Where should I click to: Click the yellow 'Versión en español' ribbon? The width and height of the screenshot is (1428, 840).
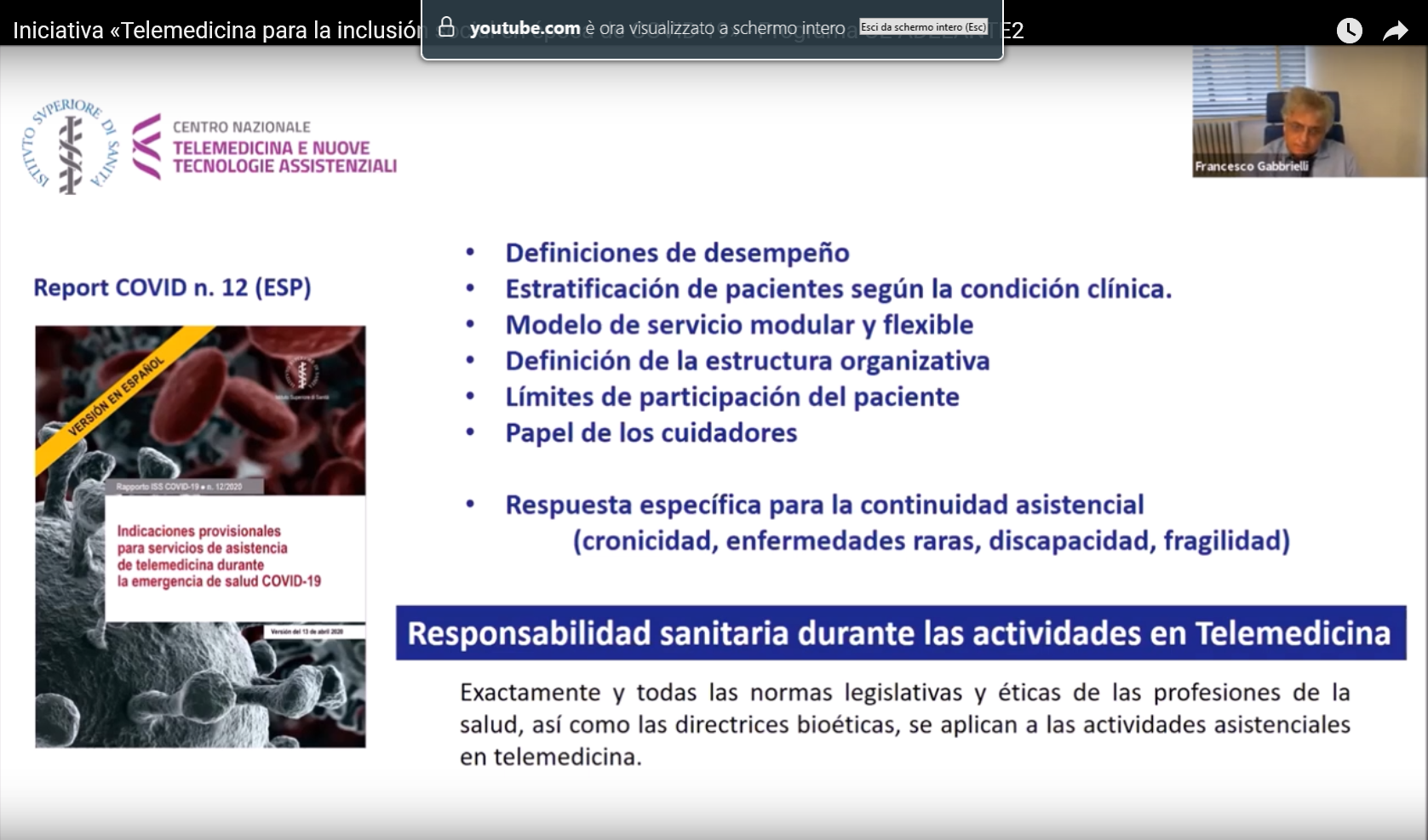[x=115, y=397]
